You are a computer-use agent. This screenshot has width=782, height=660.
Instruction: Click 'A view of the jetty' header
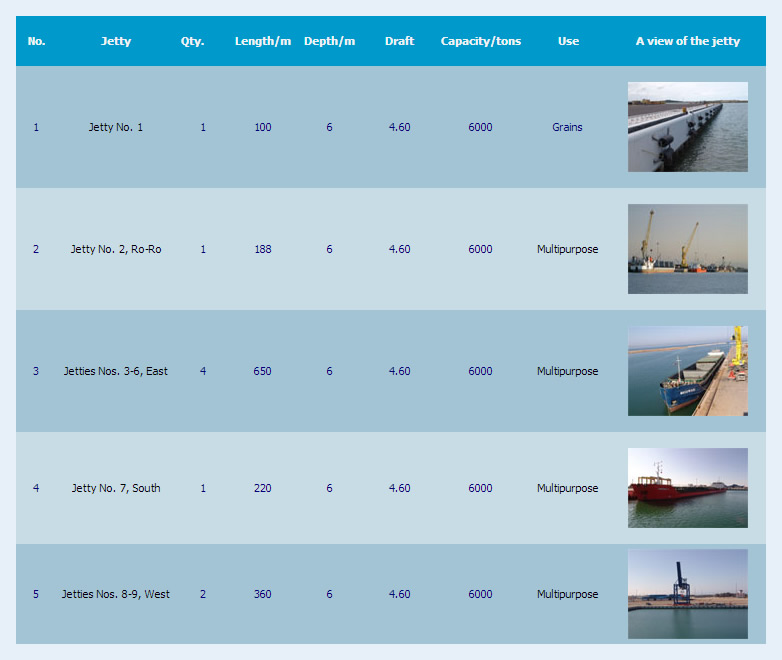coord(688,41)
